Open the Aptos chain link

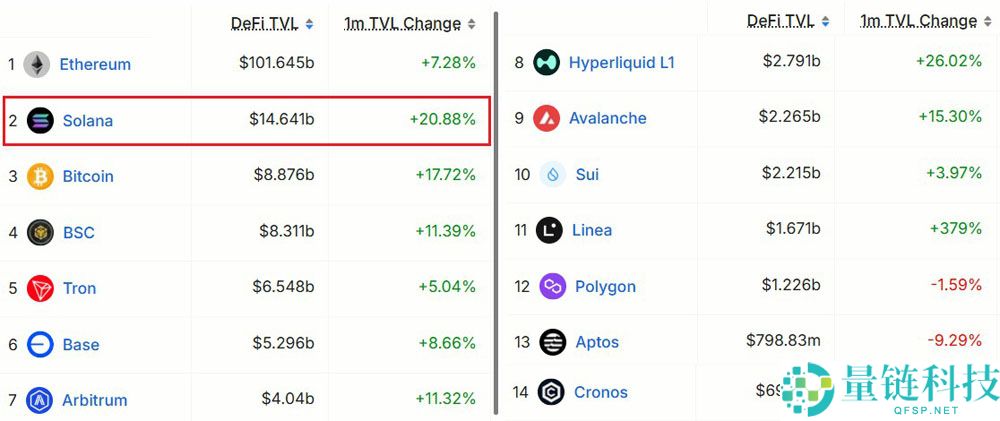pos(597,343)
